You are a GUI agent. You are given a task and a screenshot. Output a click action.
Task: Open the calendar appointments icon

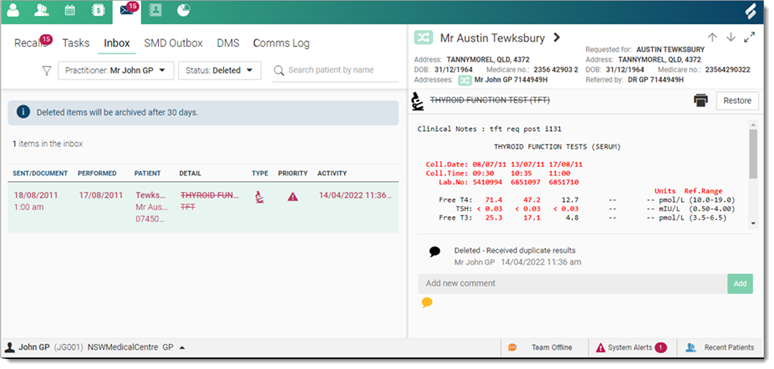[x=70, y=10]
